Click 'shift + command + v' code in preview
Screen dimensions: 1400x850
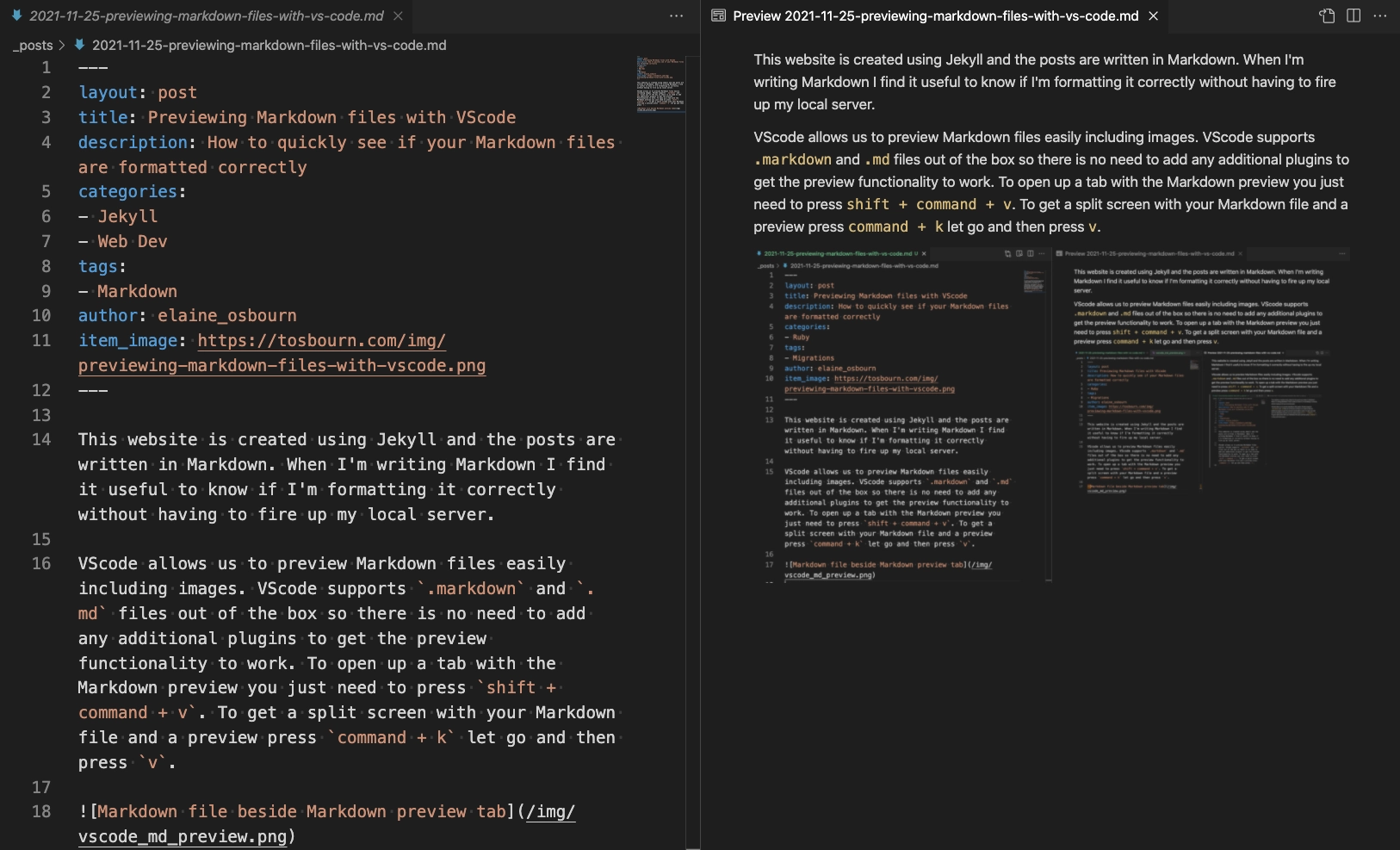click(x=930, y=204)
